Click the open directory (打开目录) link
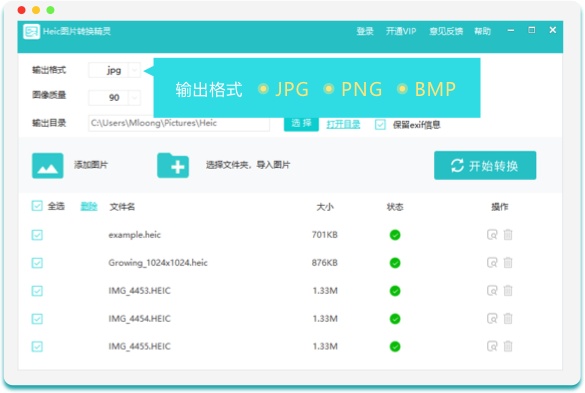The width and height of the screenshot is (585, 393). (343, 125)
